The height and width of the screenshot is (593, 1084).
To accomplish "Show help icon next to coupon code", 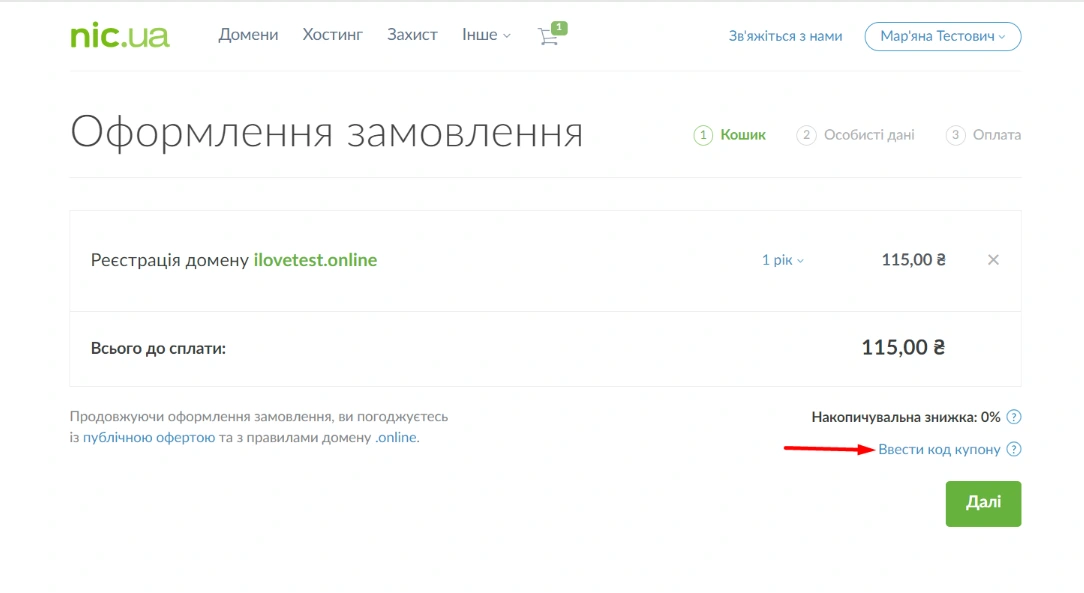I will pos(1014,450).
